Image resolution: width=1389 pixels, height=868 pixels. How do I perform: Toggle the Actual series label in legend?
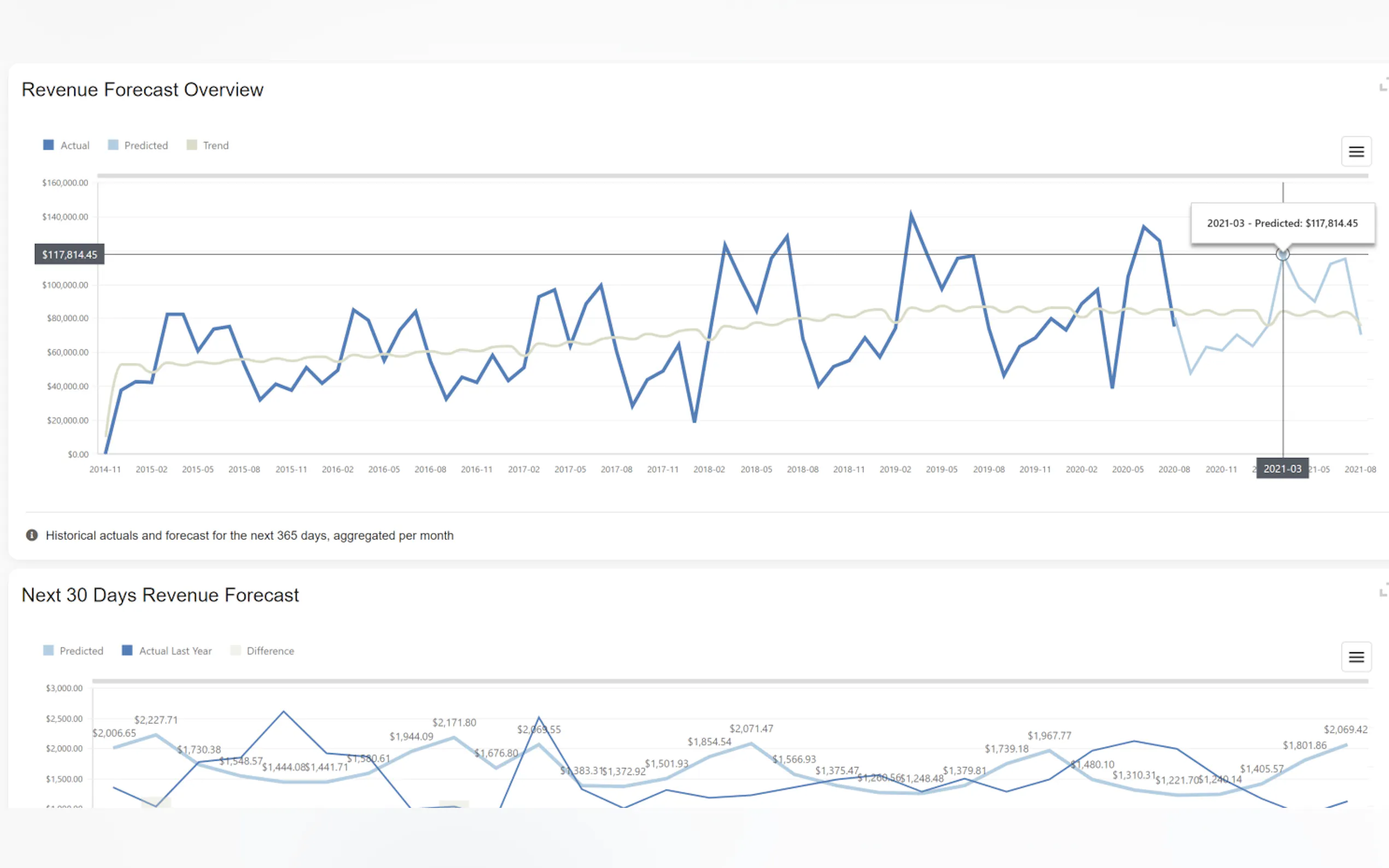[75, 146]
